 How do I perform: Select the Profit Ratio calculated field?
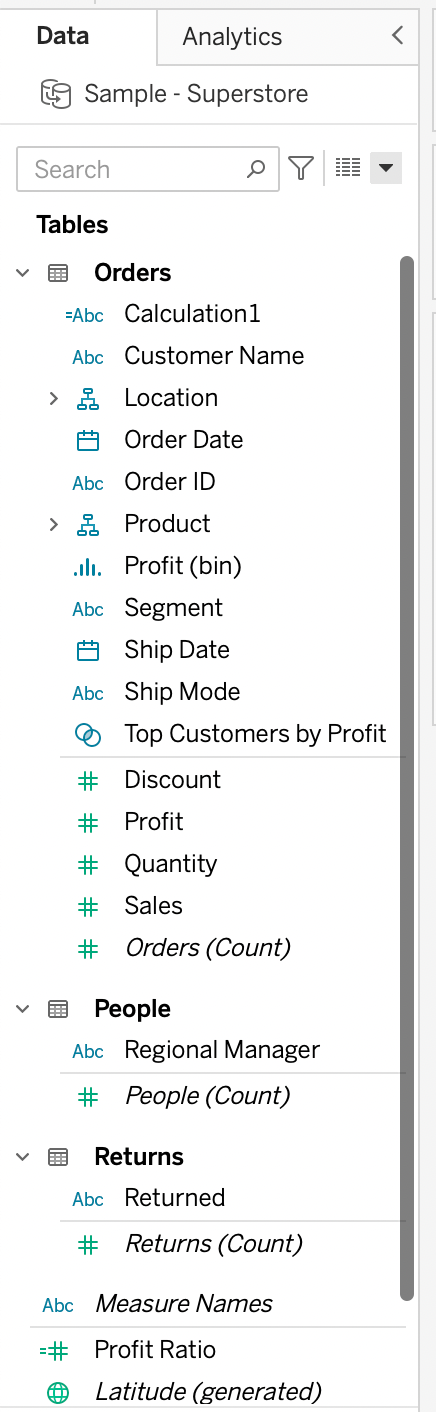155,1350
